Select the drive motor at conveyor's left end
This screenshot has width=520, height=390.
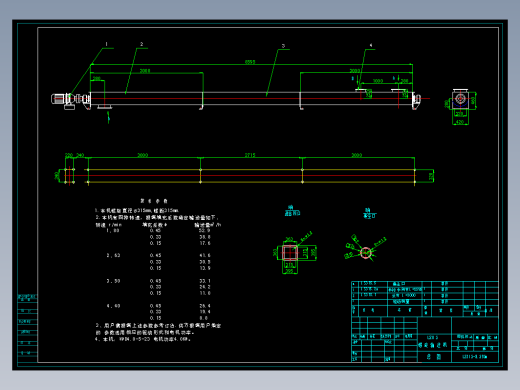point(63,99)
